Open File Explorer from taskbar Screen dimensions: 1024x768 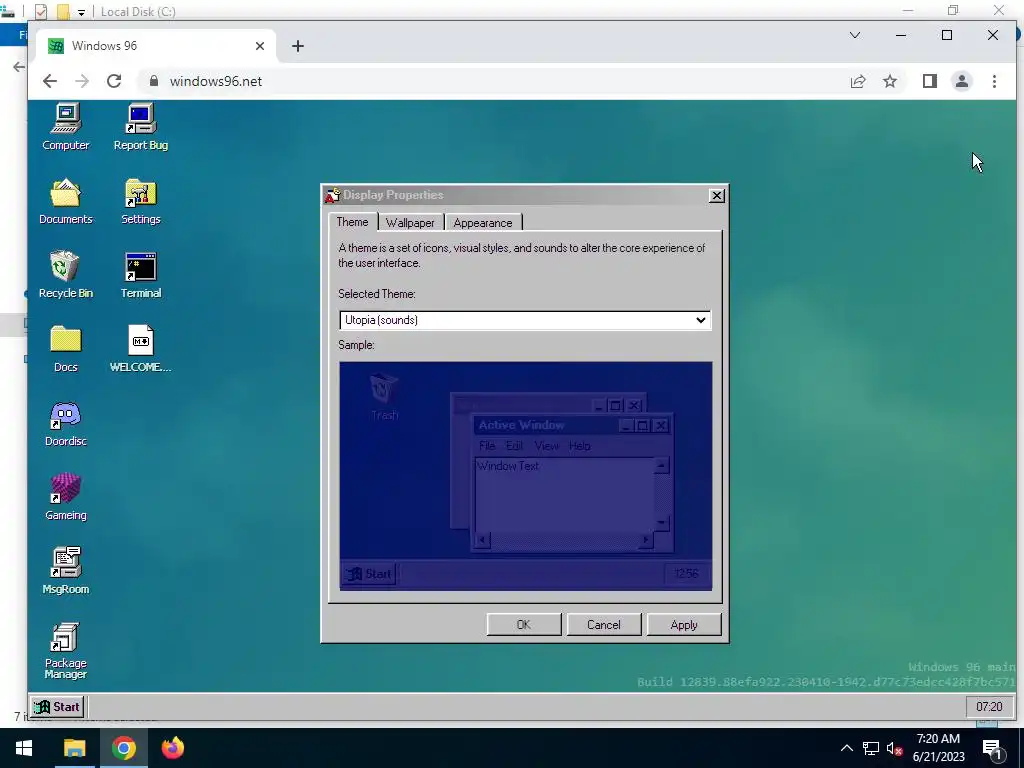coord(74,748)
